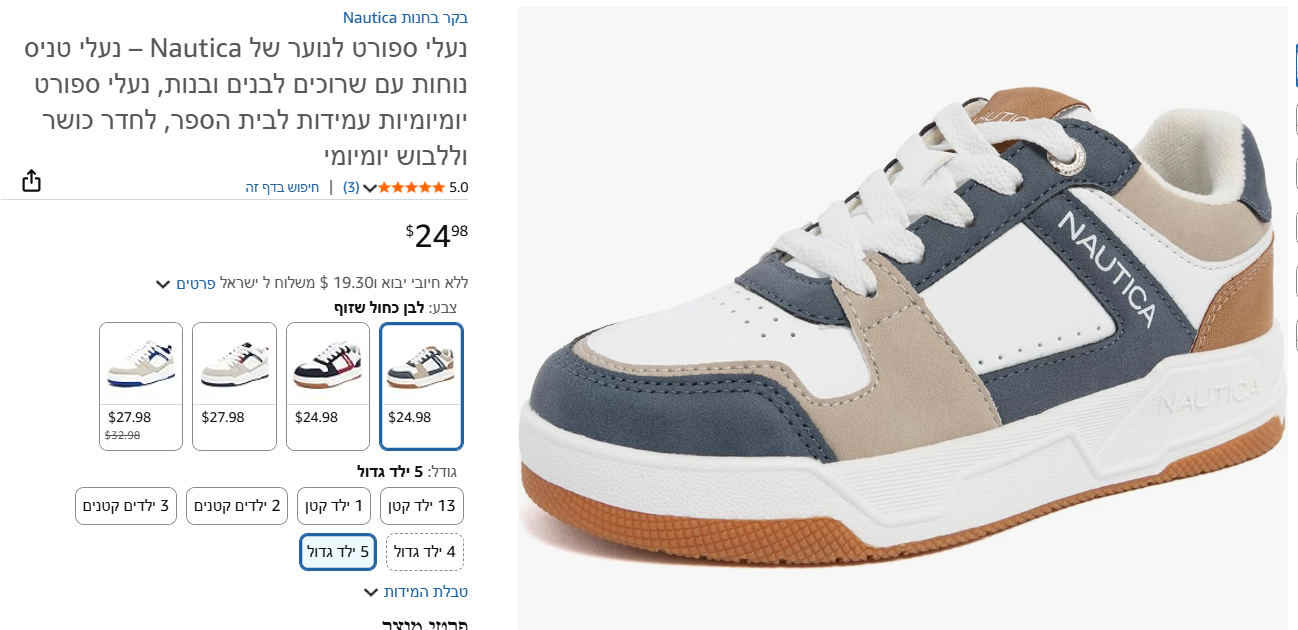Pick the white beige shoe swatch at $27.98
The width and height of the screenshot is (1298, 630).
[234, 386]
